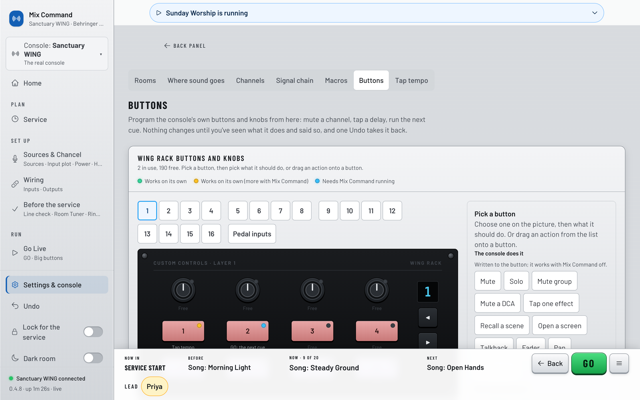Click the Mix Command logo icon
The width and height of the screenshot is (640, 400).
(16, 18)
